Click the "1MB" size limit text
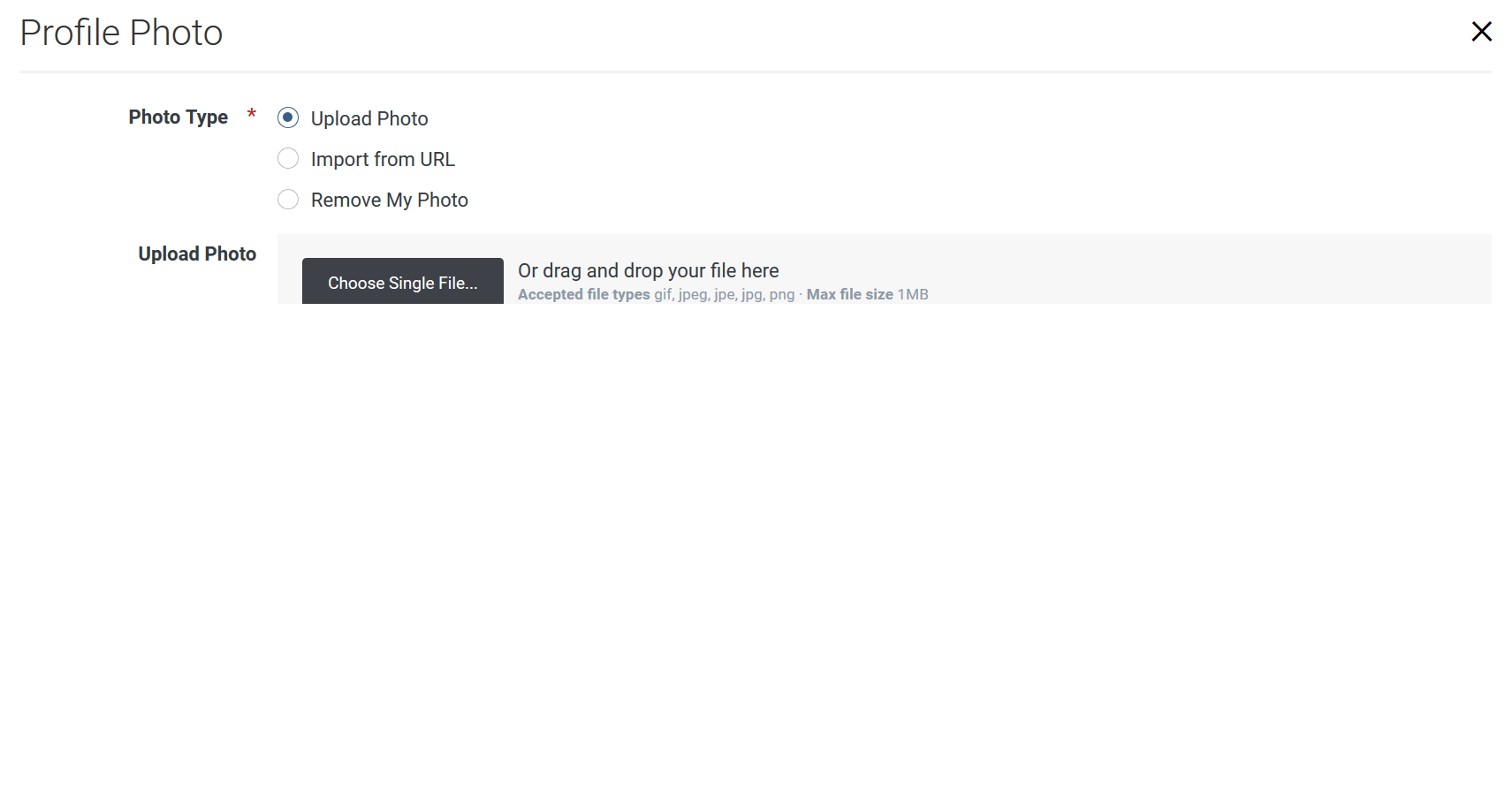Screen dimensions: 1512x795 [x=913, y=295]
